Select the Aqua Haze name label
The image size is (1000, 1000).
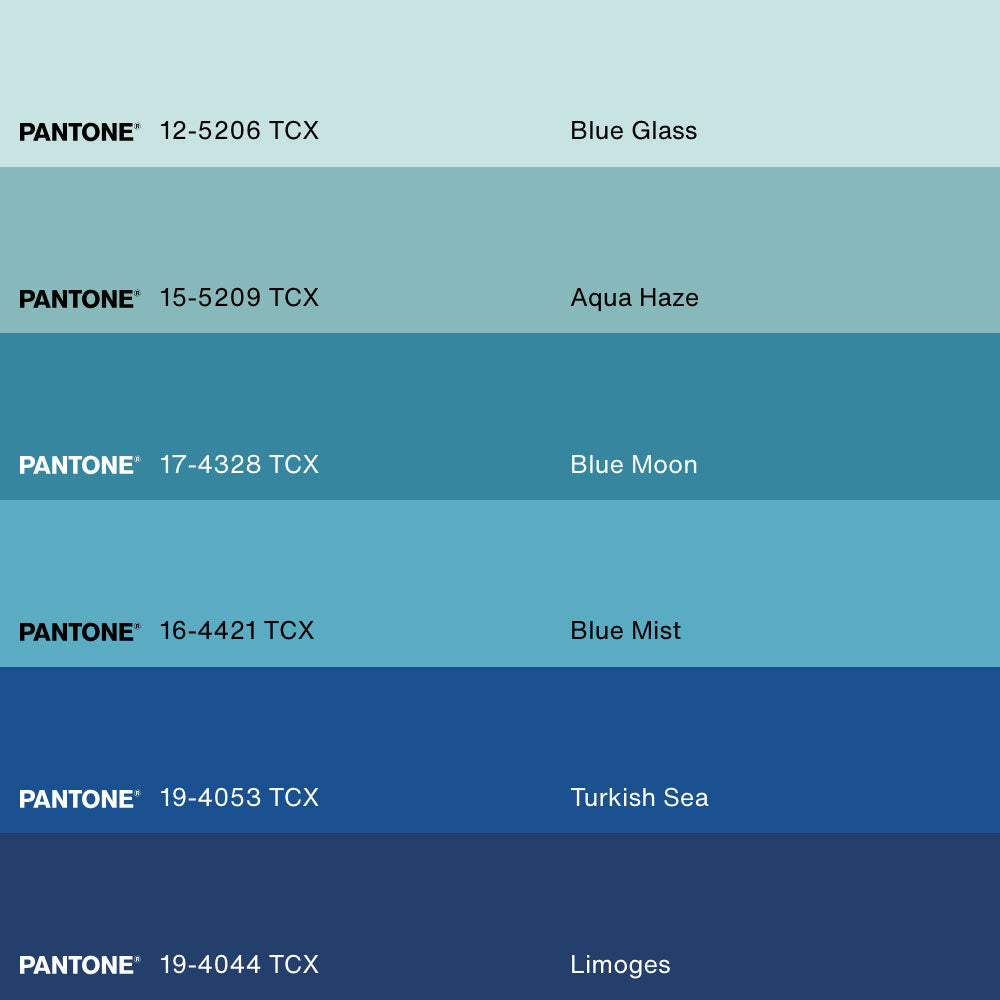click(634, 298)
